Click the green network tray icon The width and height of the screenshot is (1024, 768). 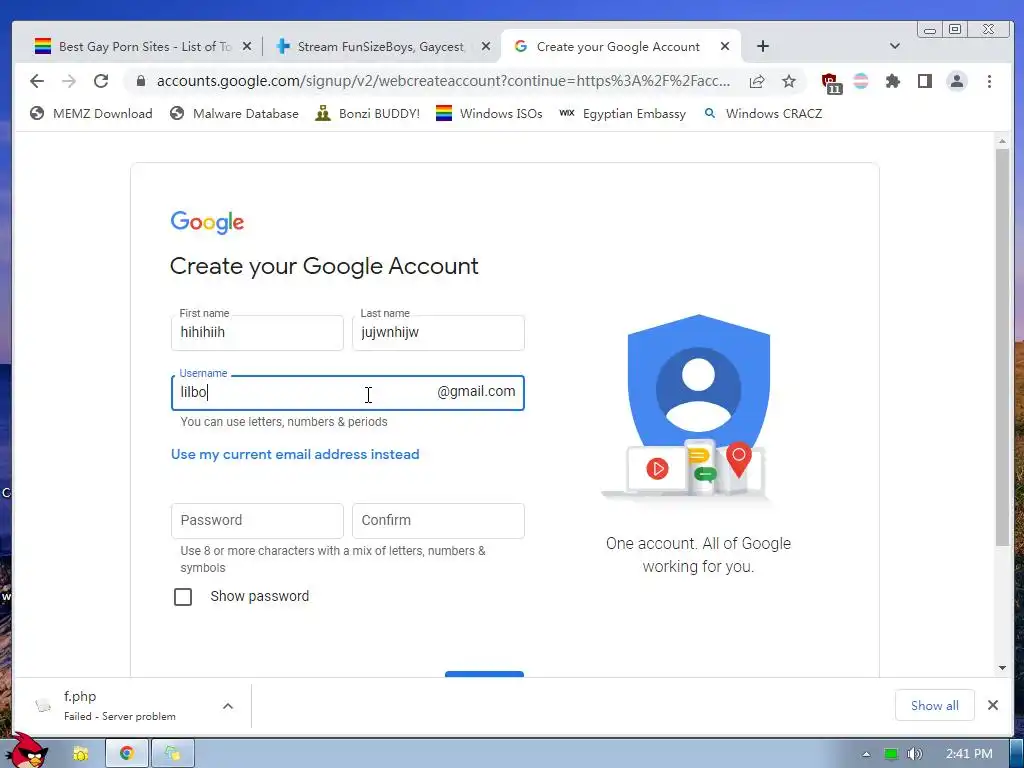pyautogui.click(x=891, y=754)
